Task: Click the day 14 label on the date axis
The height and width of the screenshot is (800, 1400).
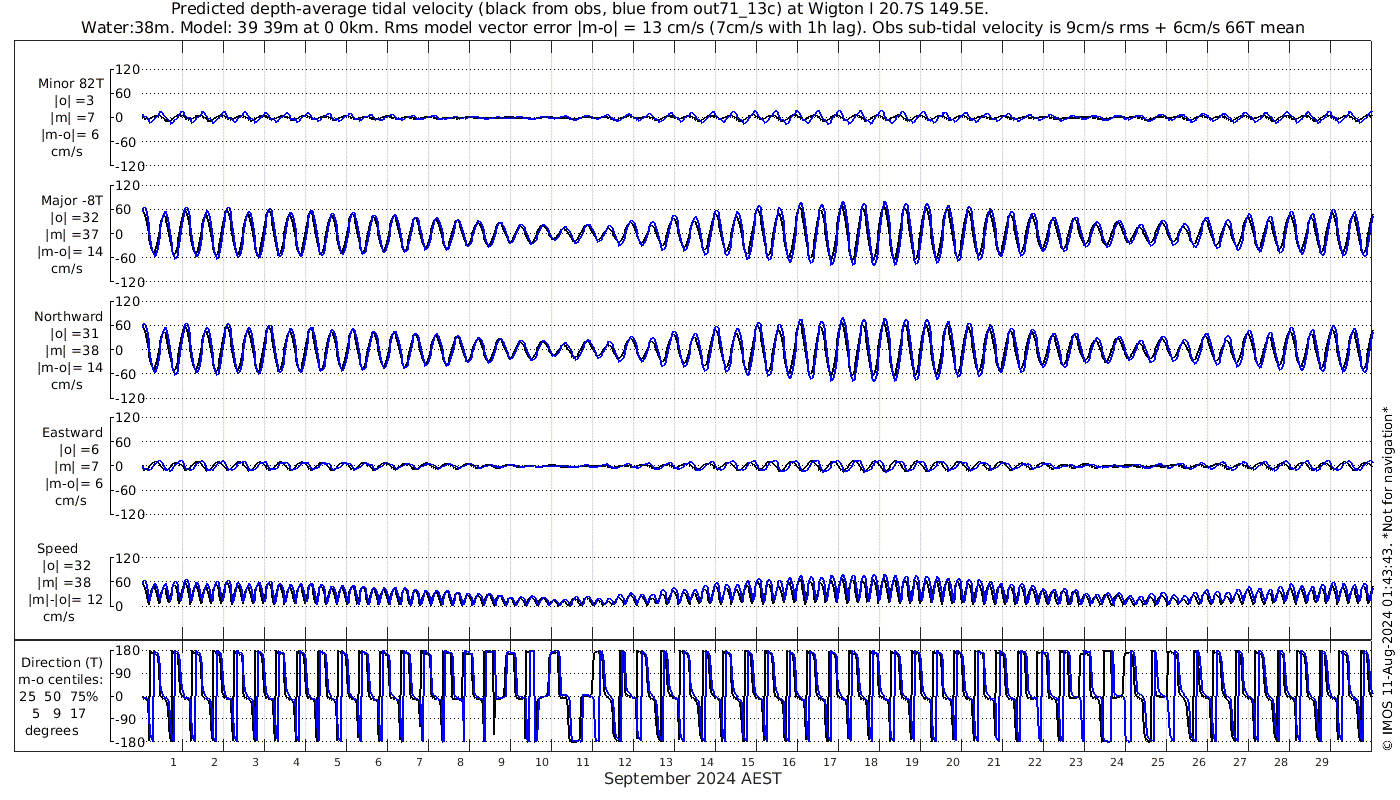Action: point(706,762)
